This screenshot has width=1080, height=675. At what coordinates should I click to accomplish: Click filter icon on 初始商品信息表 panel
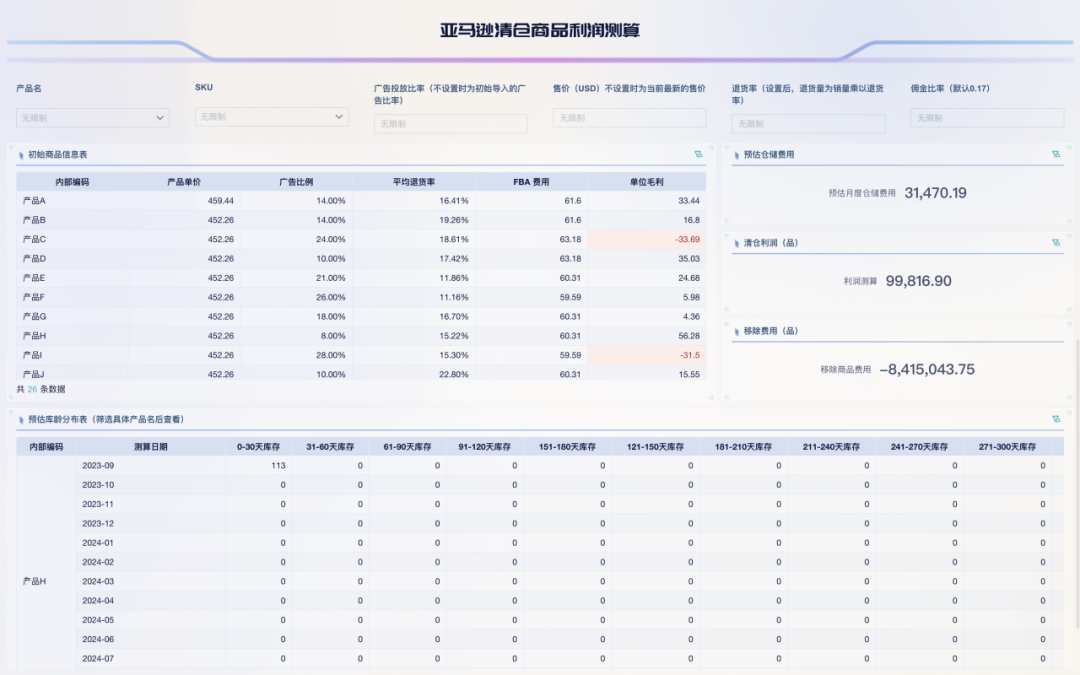698,155
